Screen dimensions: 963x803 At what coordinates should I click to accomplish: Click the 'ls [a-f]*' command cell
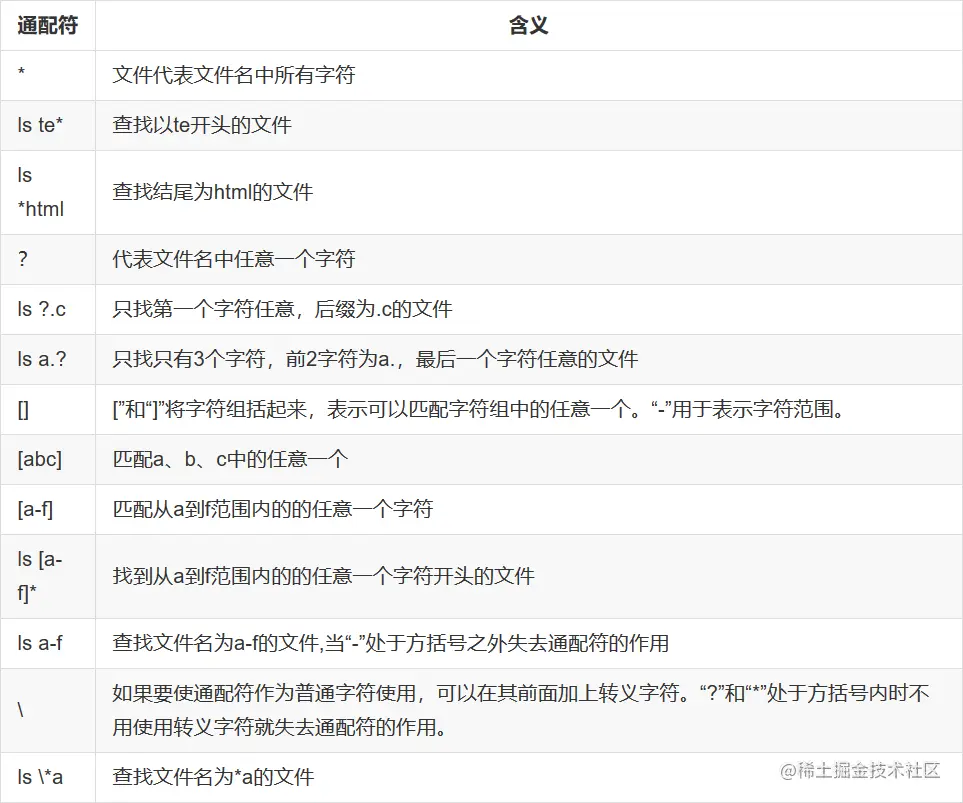coord(48,576)
